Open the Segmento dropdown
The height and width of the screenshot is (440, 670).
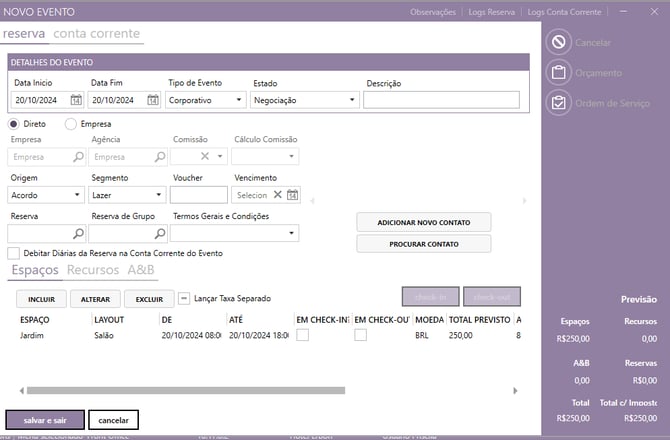coord(159,195)
